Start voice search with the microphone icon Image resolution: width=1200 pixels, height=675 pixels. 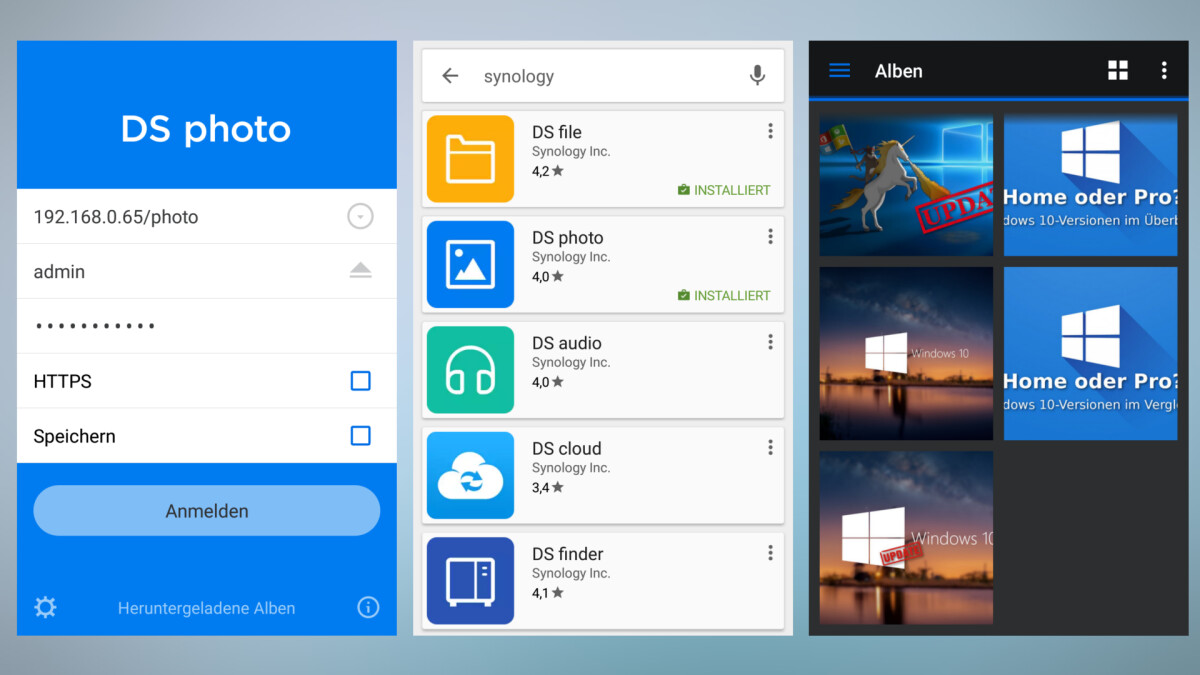pyautogui.click(x=757, y=75)
